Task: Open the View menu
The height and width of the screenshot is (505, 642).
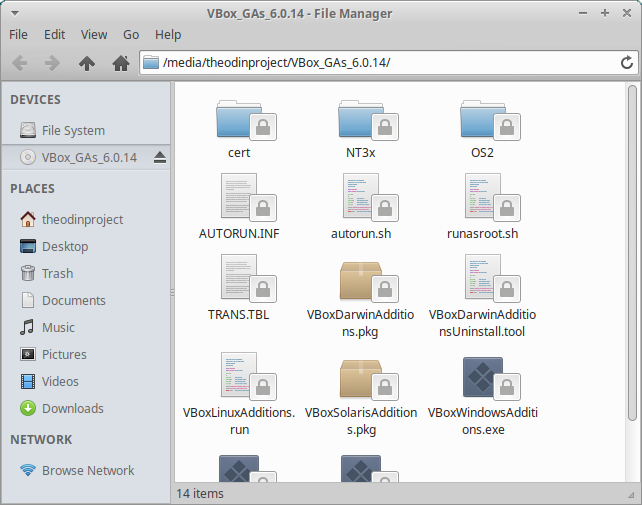Action: (94, 34)
